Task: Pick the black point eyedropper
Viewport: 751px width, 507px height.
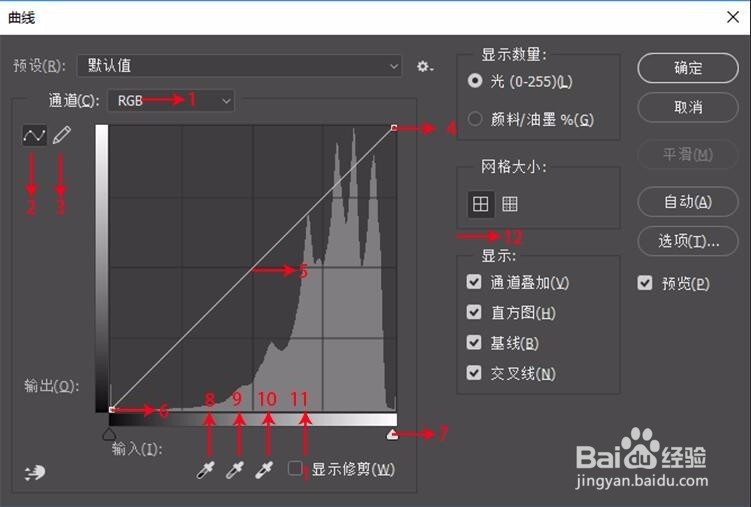Action: click(x=206, y=470)
